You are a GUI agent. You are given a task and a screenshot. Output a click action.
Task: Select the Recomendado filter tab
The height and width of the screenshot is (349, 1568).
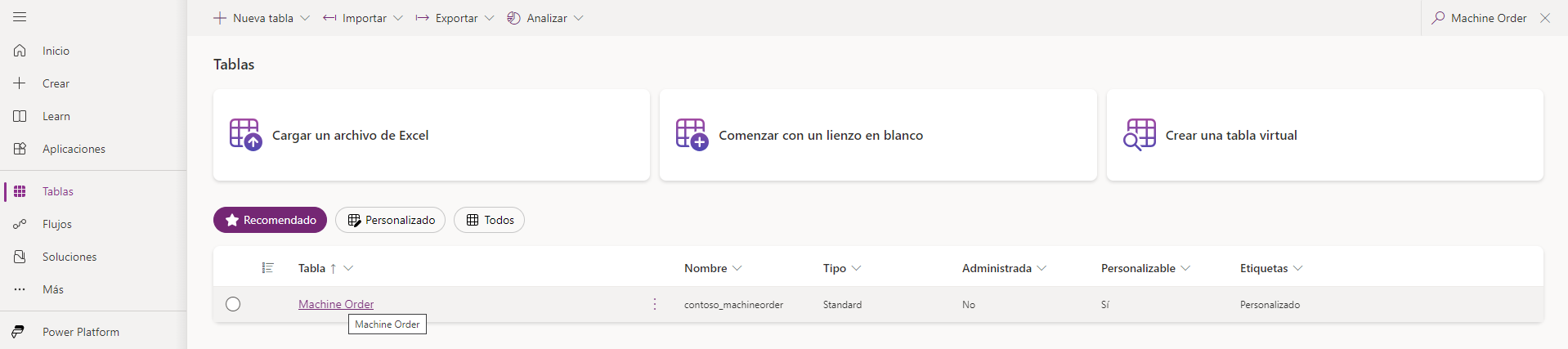[270, 220]
